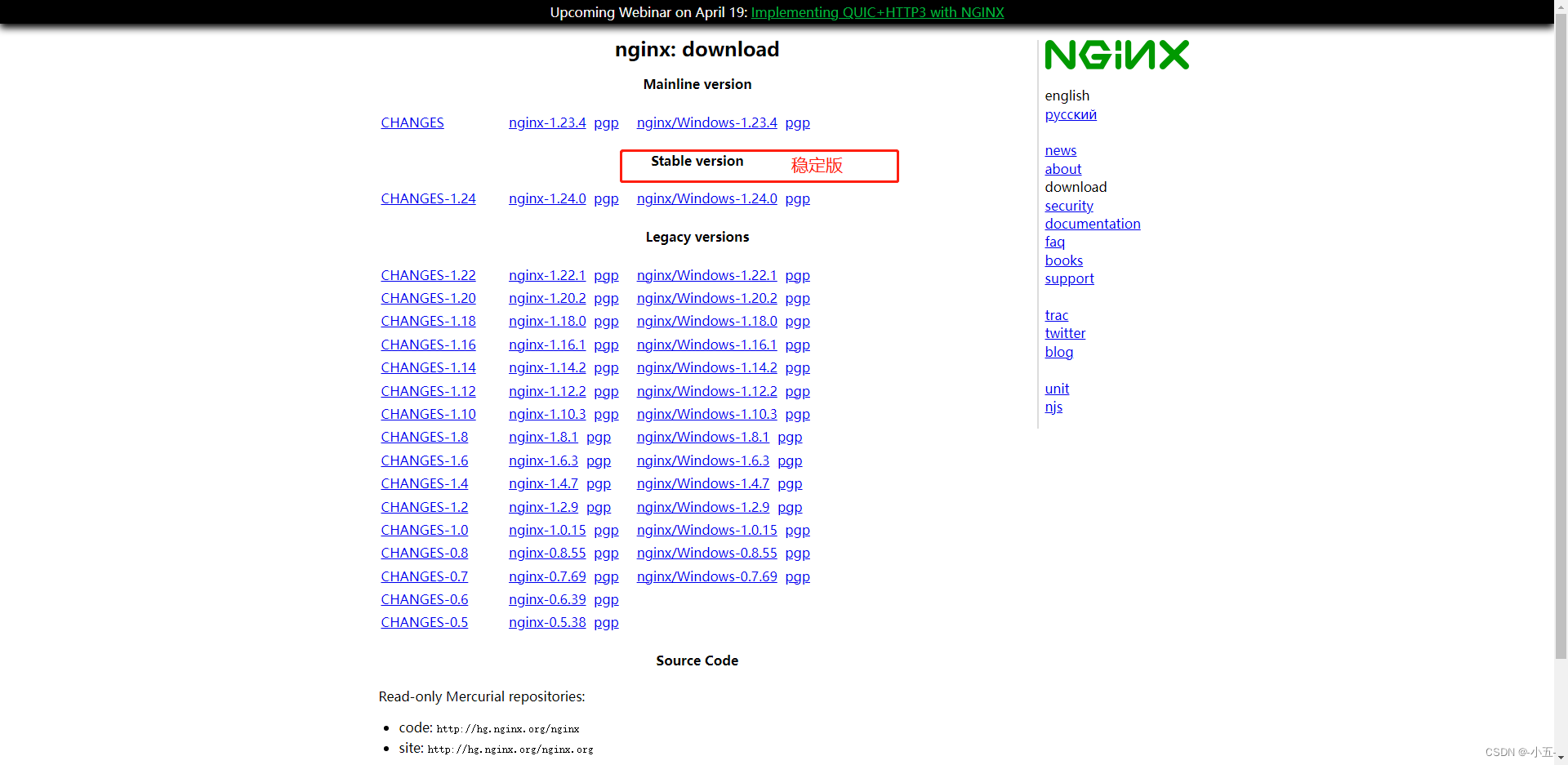Screen dimensions: 1568x765
Task: Open CHANGES-1.16 changelog
Action: (x=428, y=345)
